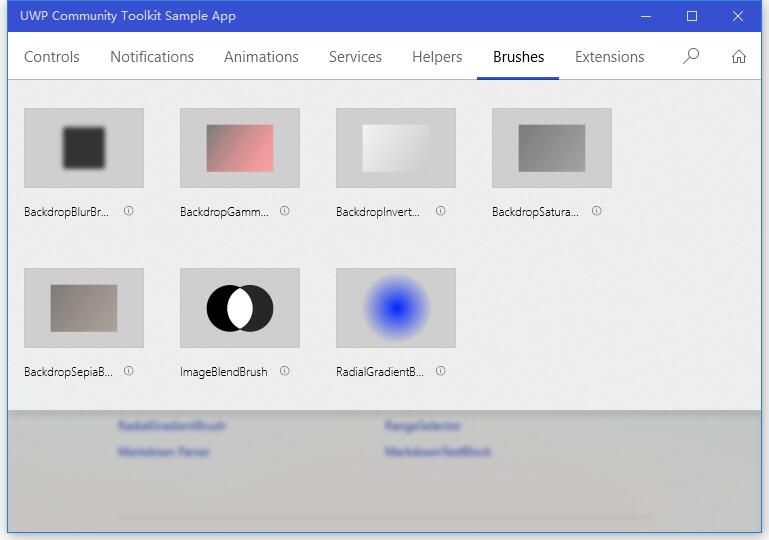Select the pink gradient BackdropGammaTransferBrush thumbnail

coord(240,148)
